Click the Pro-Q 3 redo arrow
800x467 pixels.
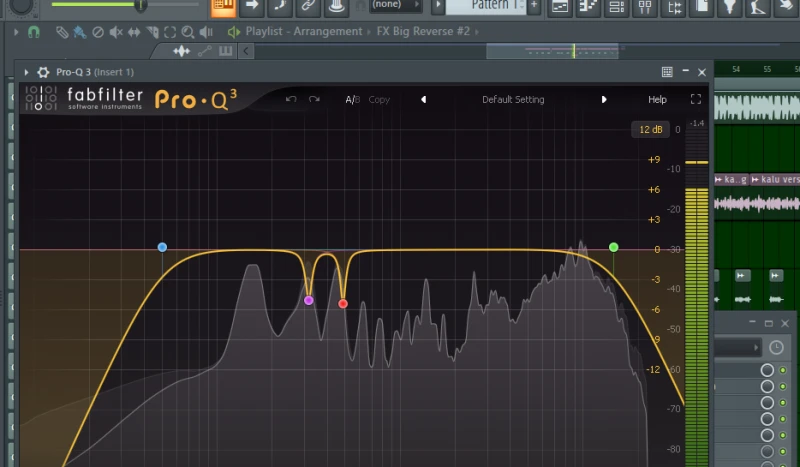pos(314,100)
